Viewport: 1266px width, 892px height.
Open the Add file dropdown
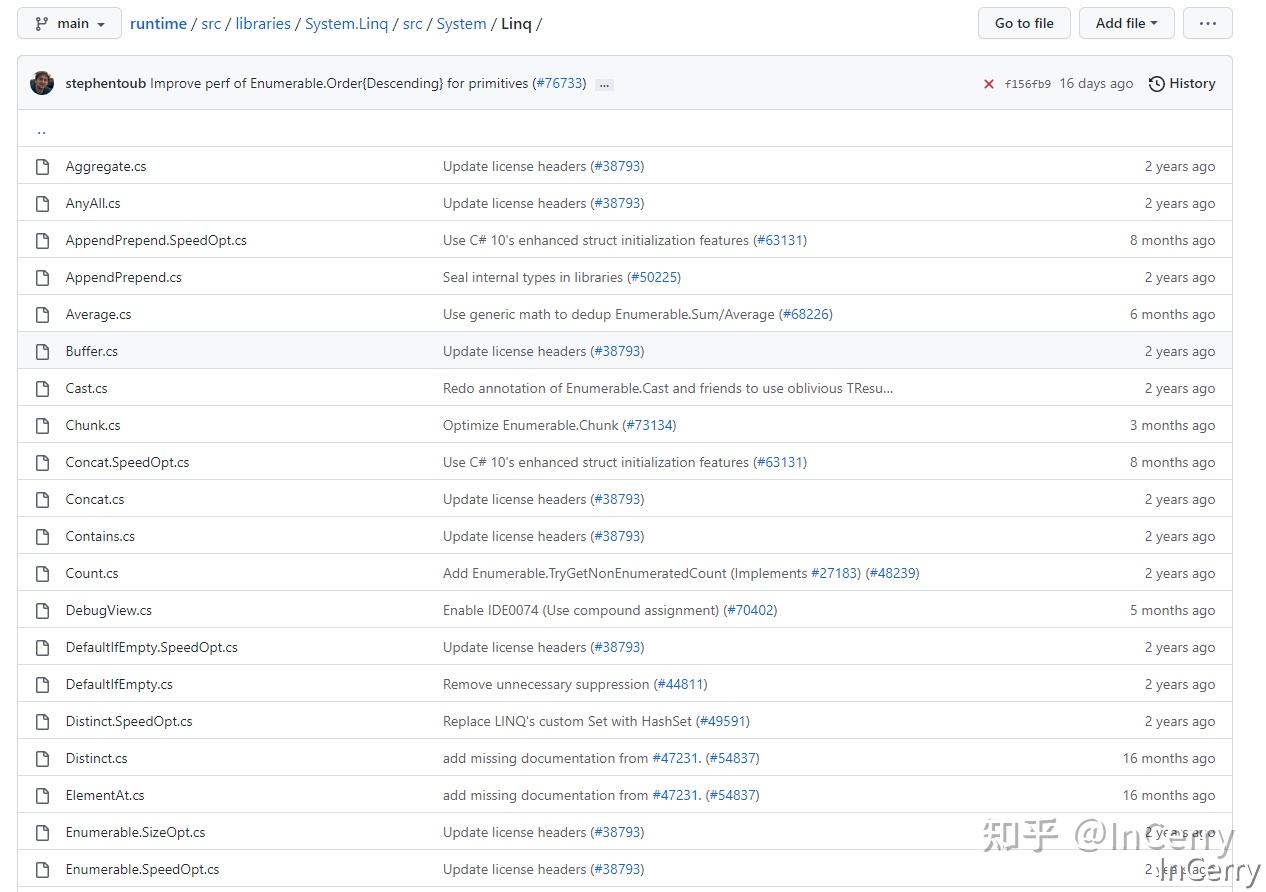click(1126, 22)
